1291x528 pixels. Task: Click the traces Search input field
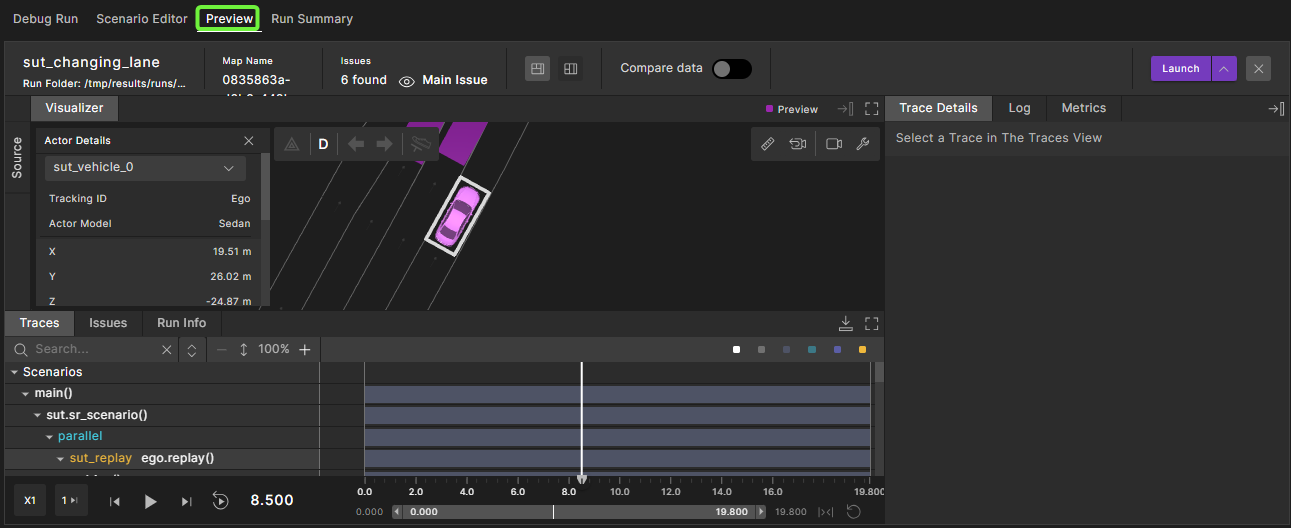(95, 349)
